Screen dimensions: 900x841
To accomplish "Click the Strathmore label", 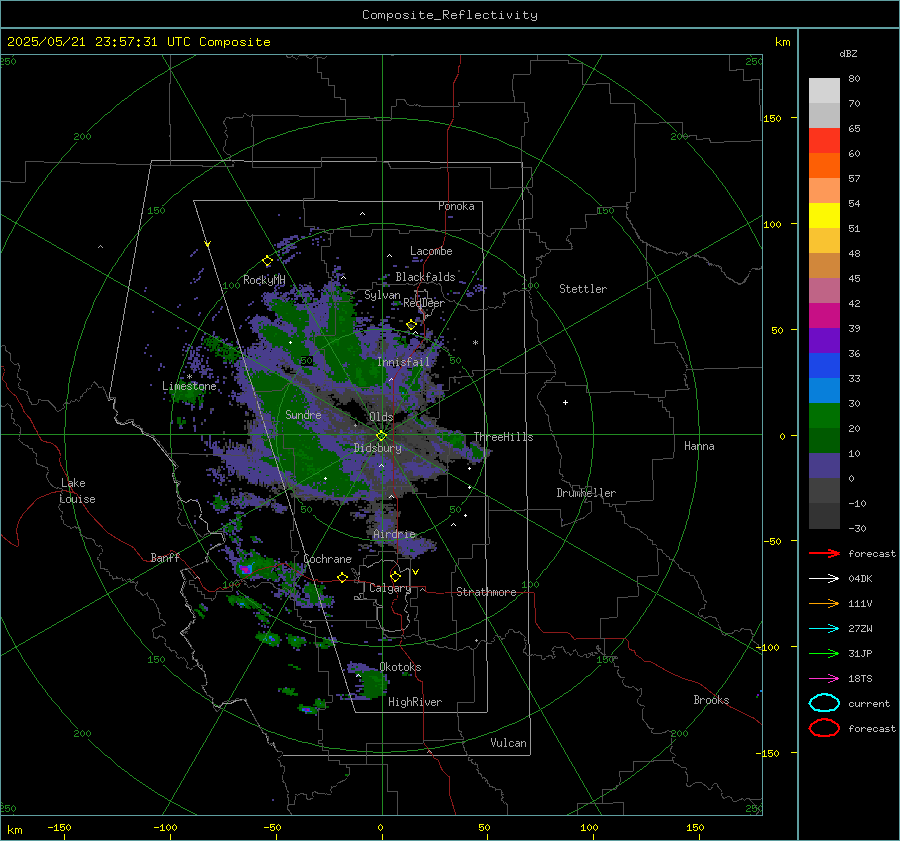I will tap(486, 592).
